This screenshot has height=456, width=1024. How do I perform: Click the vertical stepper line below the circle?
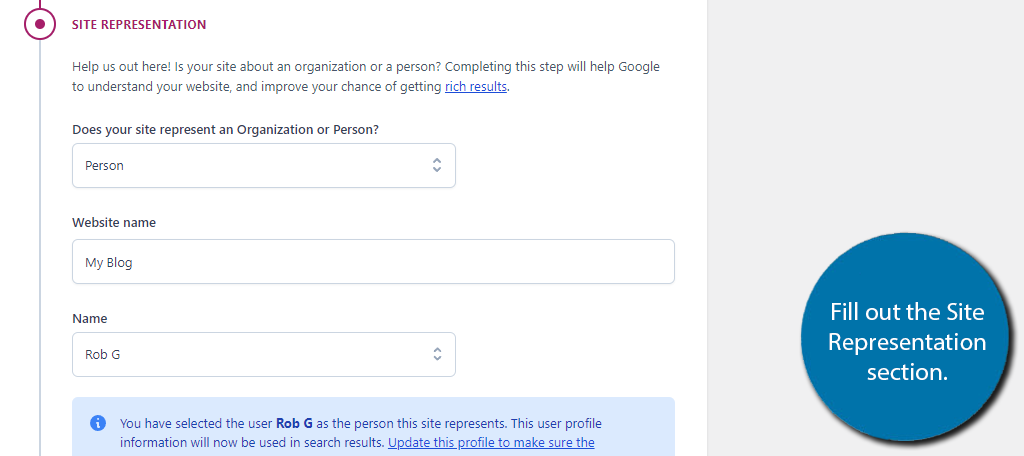(x=40, y=248)
